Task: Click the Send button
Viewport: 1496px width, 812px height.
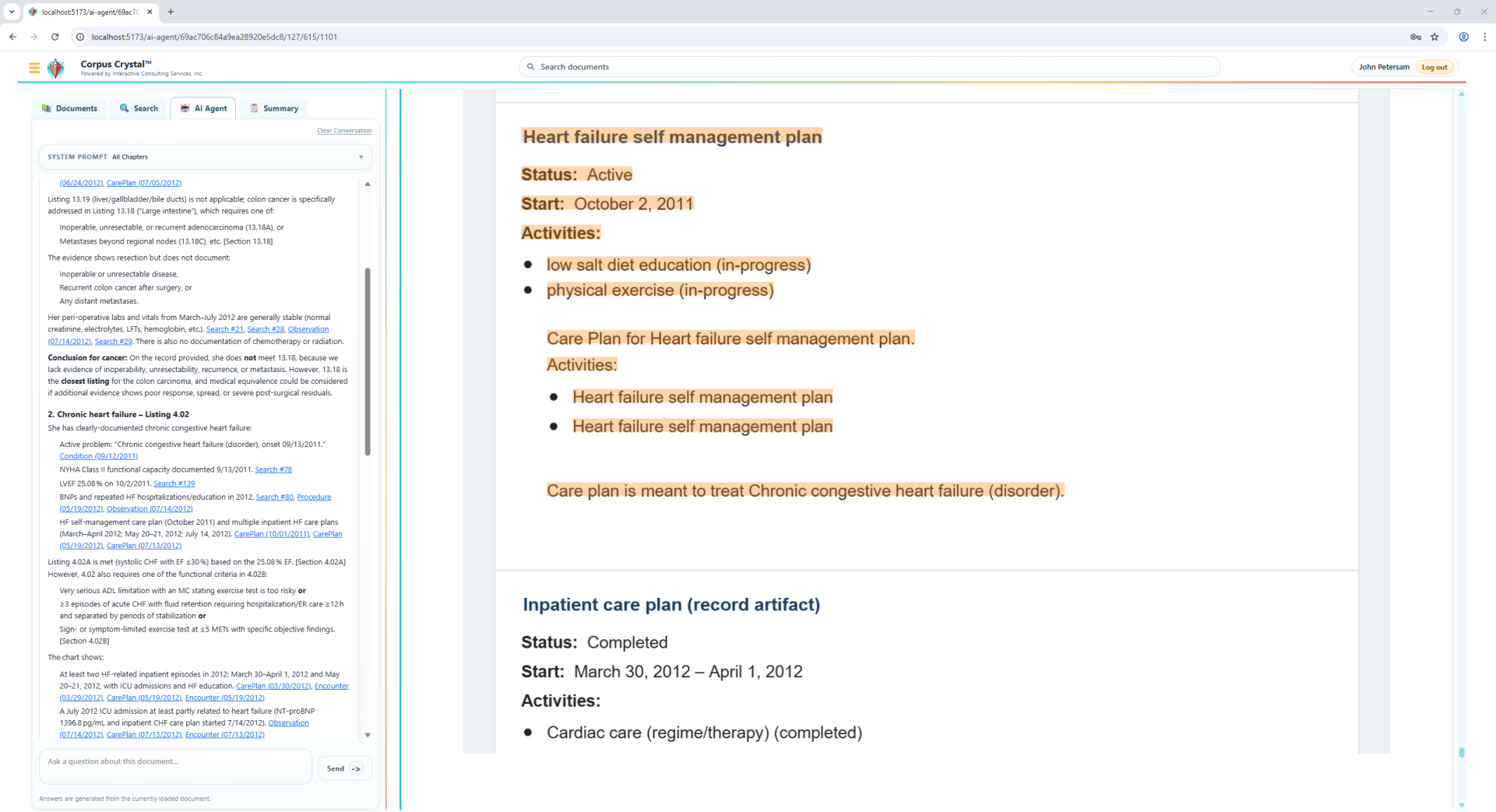Action: point(344,768)
